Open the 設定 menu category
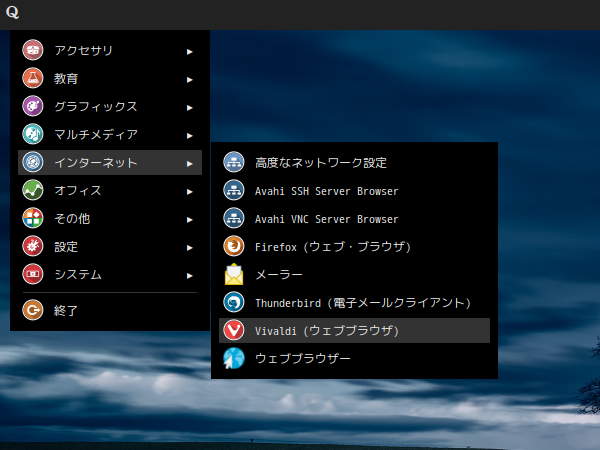This screenshot has width=600, height=450. (110, 246)
